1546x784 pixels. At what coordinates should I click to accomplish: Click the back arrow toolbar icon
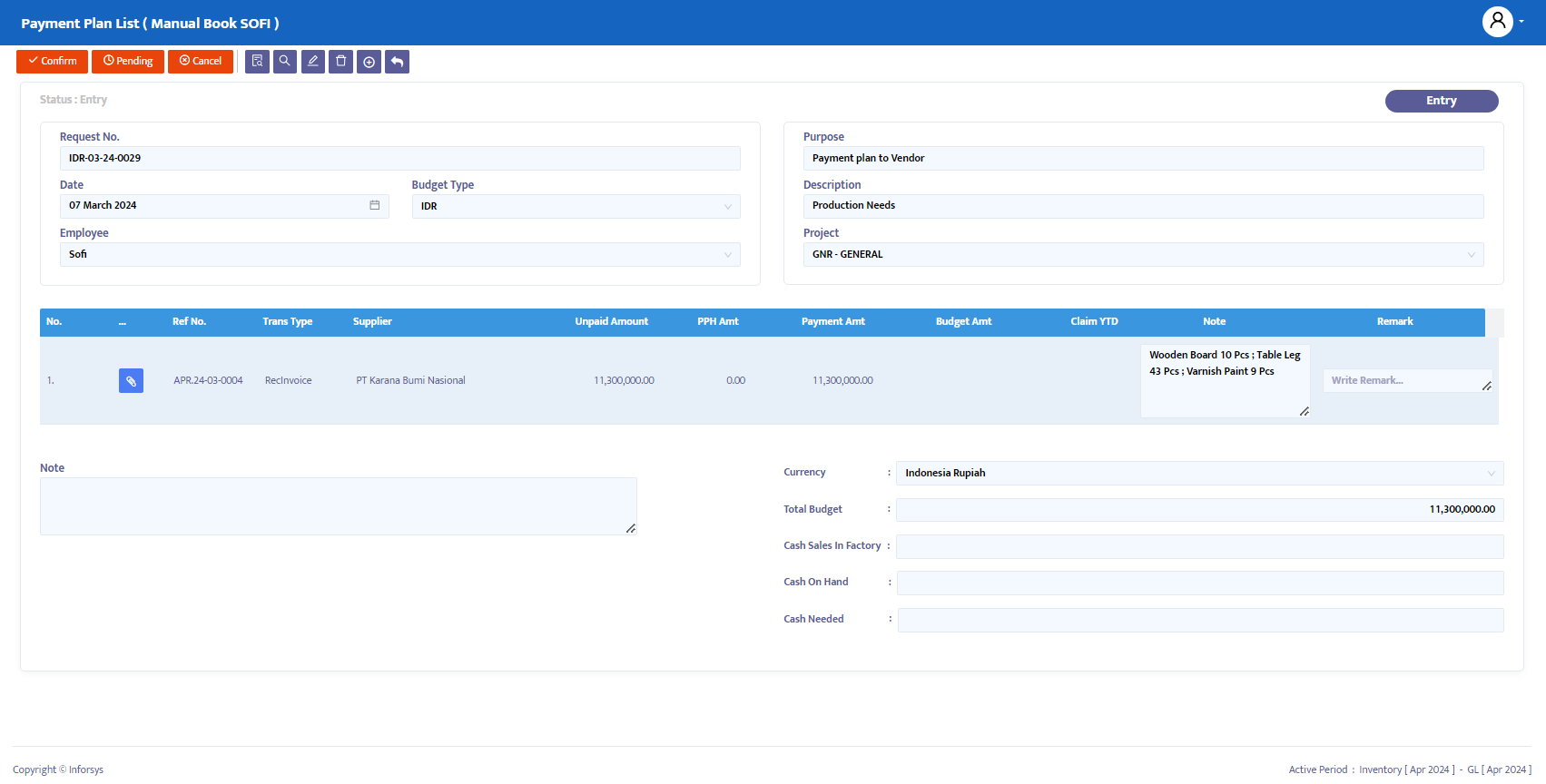pos(397,61)
